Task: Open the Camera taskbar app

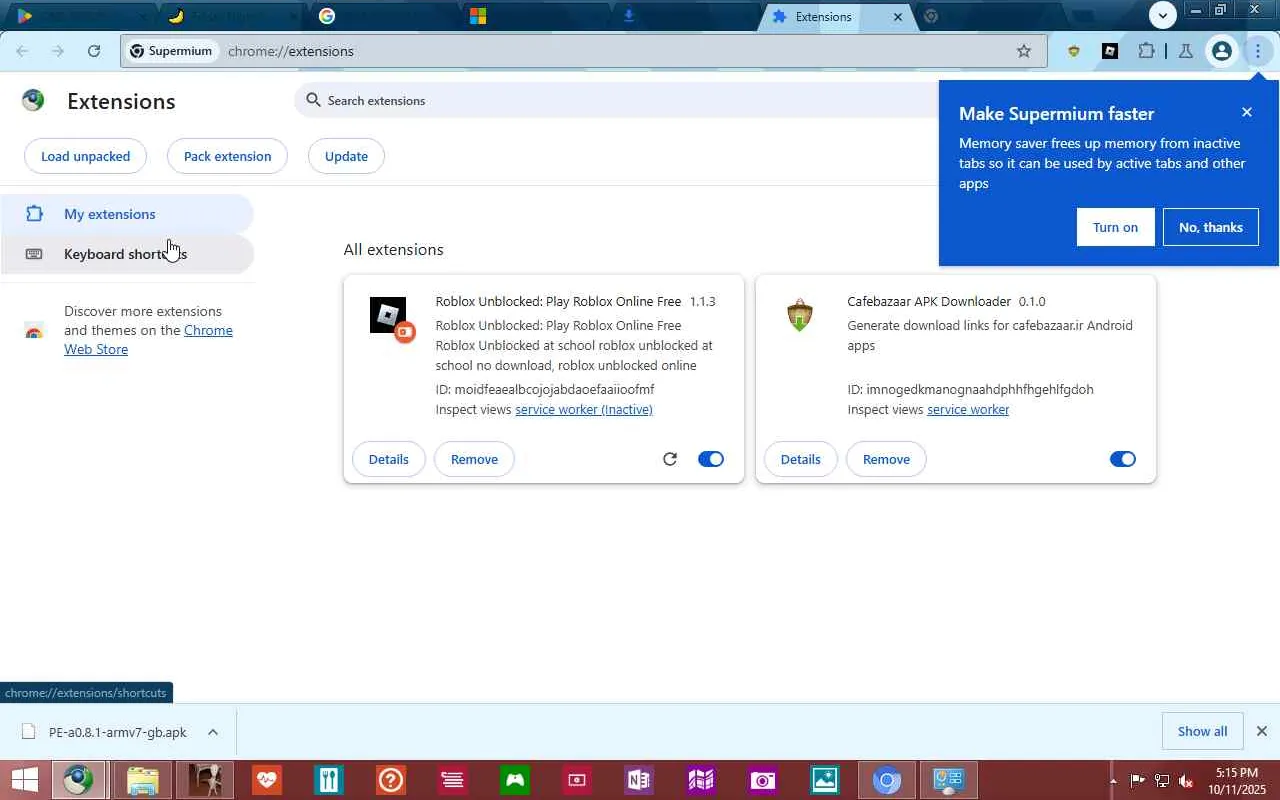Action: [x=762, y=780]
